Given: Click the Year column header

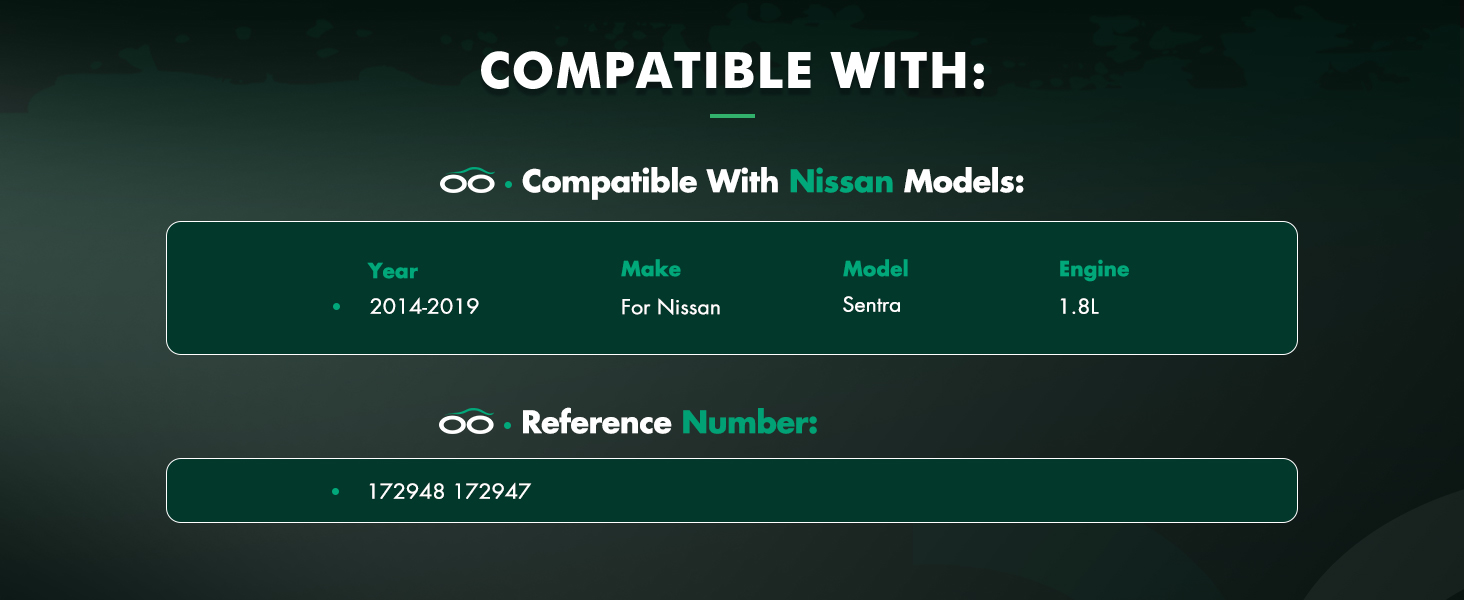Looking at the screenshot, I should (x=392, y=271).
